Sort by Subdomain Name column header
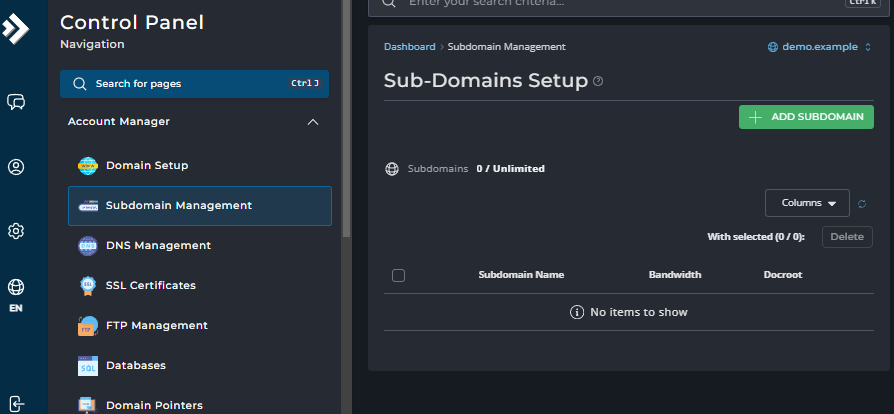Screen dimensions: 894x414 (x=521, y=275)
